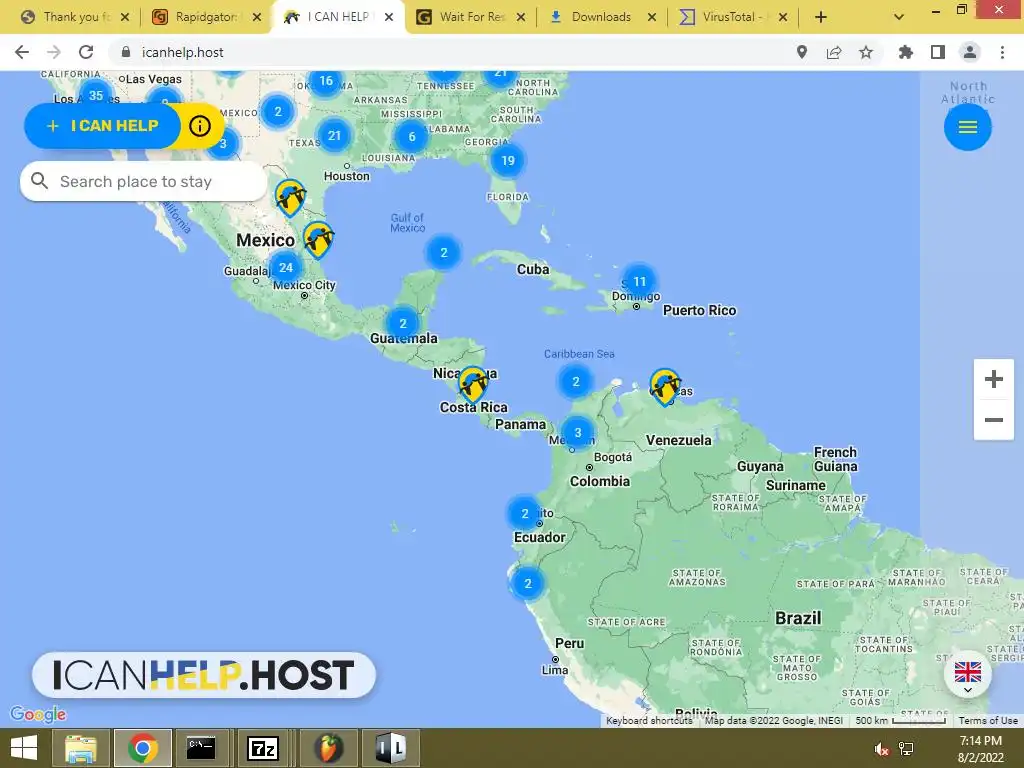
Task: Click the cluster marker 2 in Gulf of Mexico
Action: [443, 252]
